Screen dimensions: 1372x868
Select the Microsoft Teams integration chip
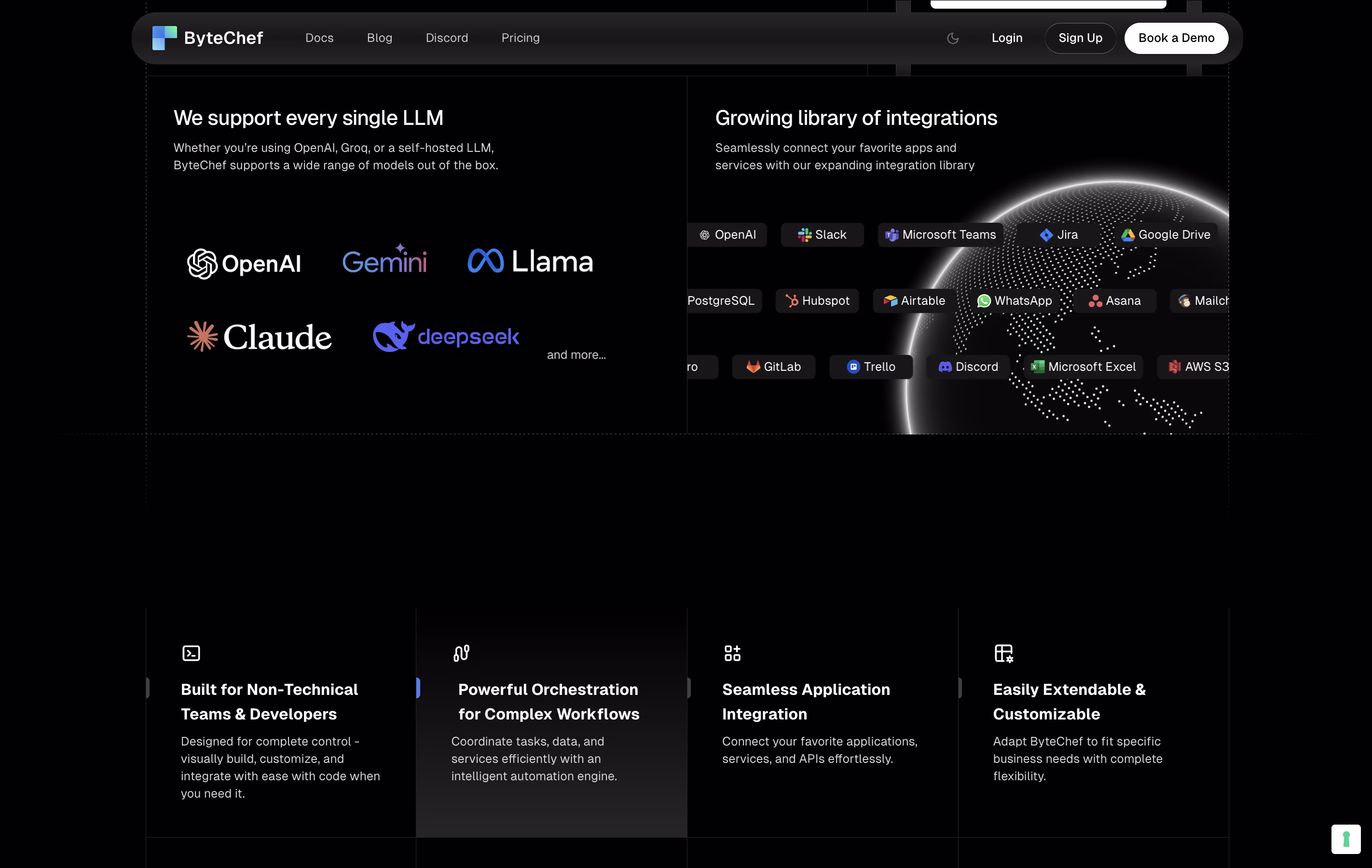point(940,235)
